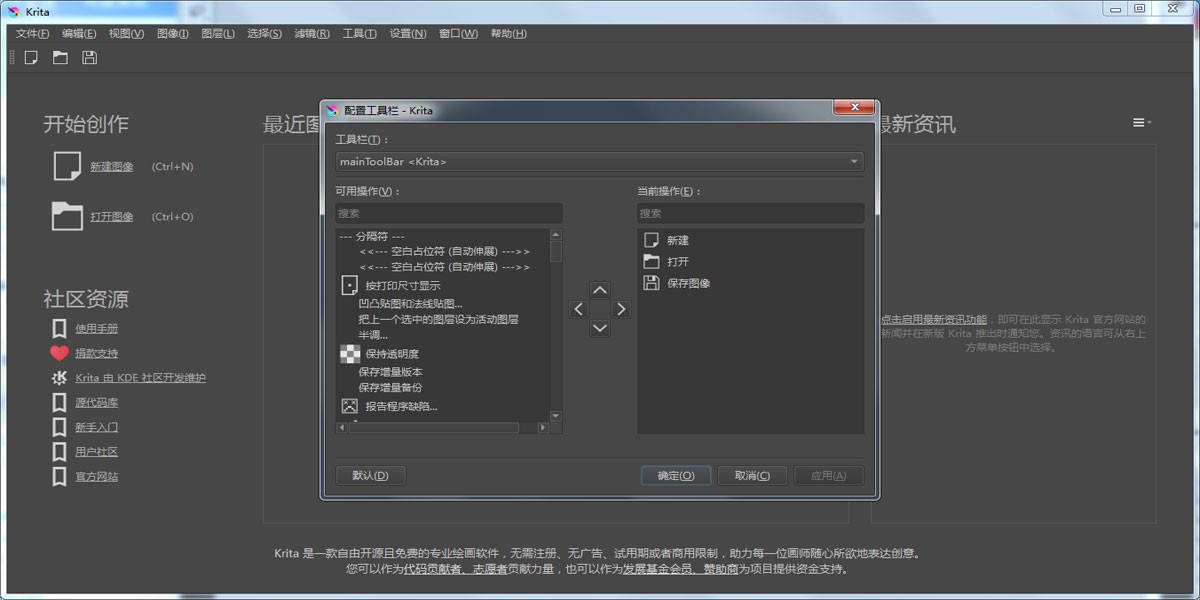Click the right arrow to add an action
1200x600 pixels.
pyautogui.click(x=621, y=309)
